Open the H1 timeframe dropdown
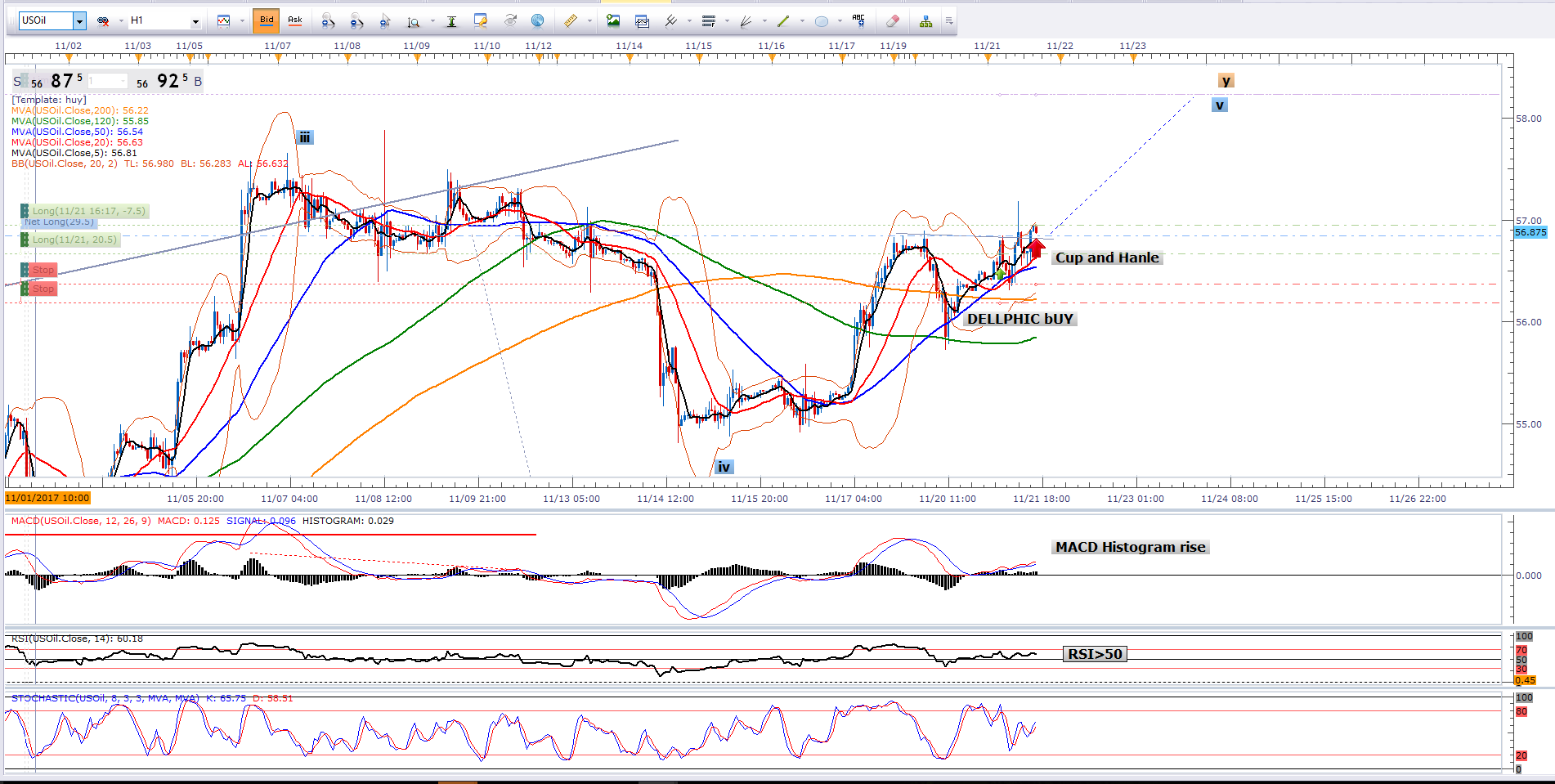The height and width of the screenshot is (784, 1555). [195, 21]
